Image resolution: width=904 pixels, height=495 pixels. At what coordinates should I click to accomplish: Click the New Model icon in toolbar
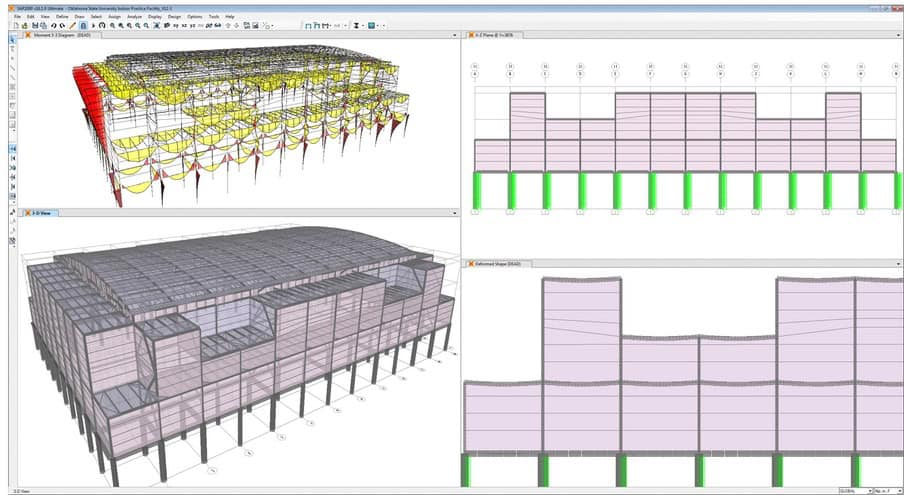(x=15, y=25)
